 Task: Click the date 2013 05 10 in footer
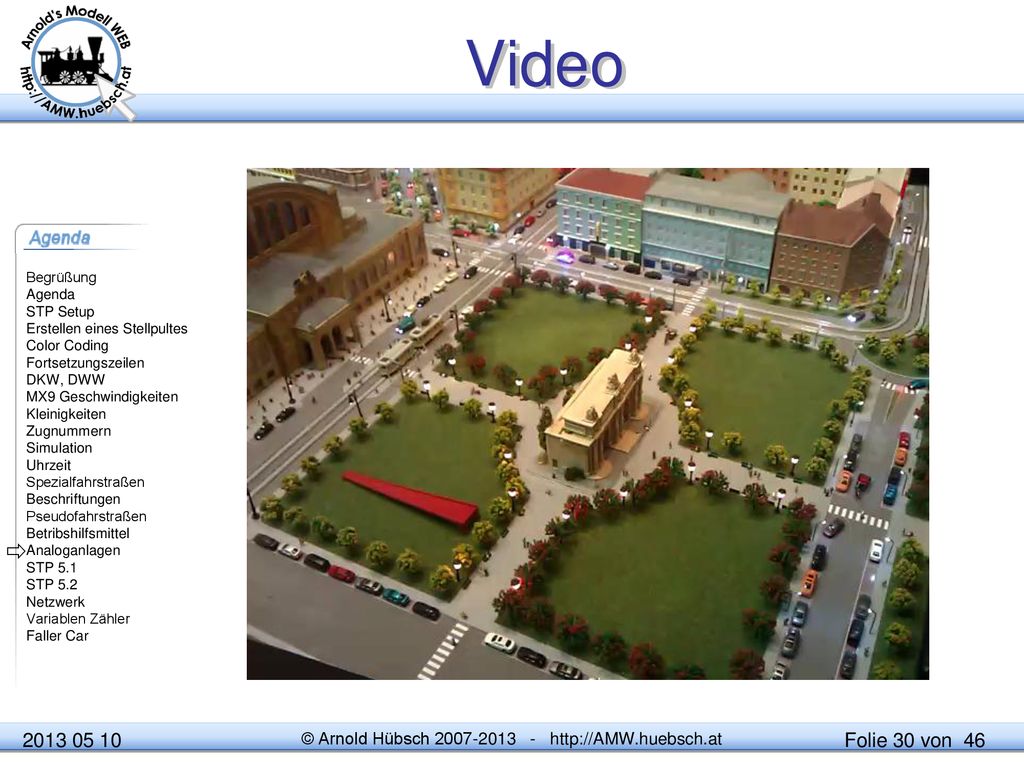pos(72,740)
